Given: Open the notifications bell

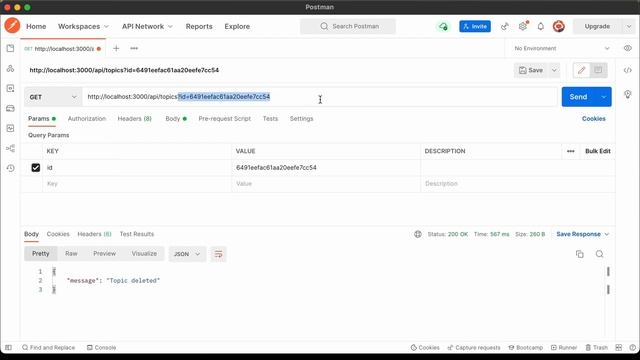Looking at the screenshot, I should [x=540, y=27].
